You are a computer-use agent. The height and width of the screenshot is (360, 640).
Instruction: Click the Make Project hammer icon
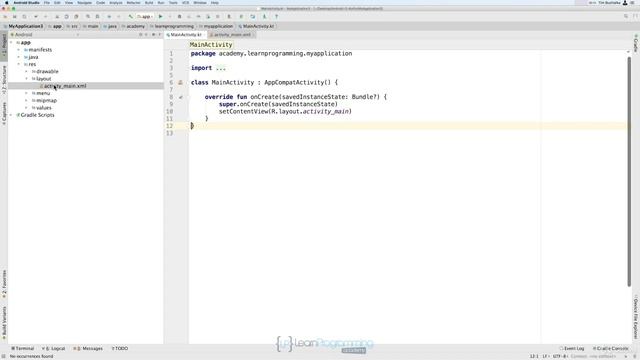[x=130, y=17]
